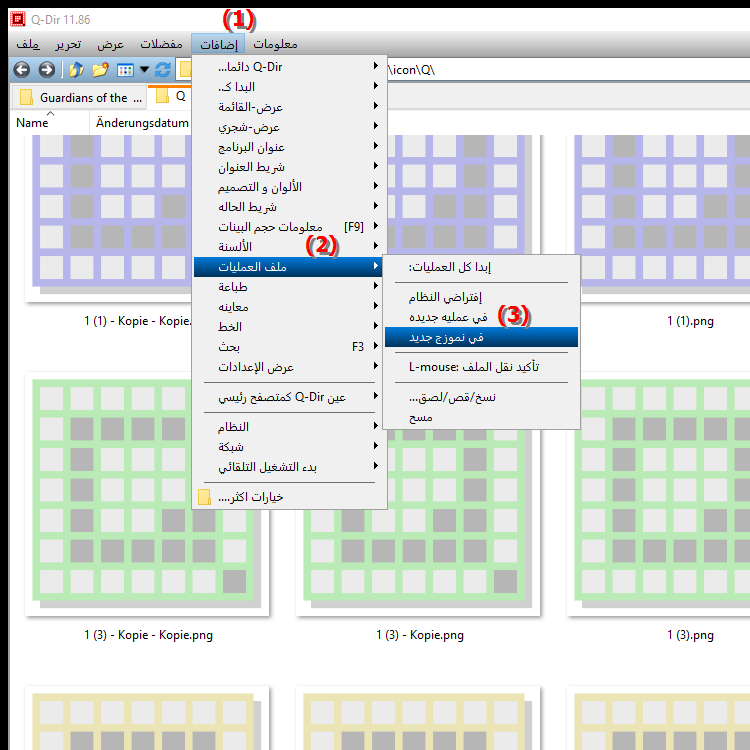Viewport: 750px width, 750px height.
Task: Switch to the Q folder tab
Action: point(171,96)
